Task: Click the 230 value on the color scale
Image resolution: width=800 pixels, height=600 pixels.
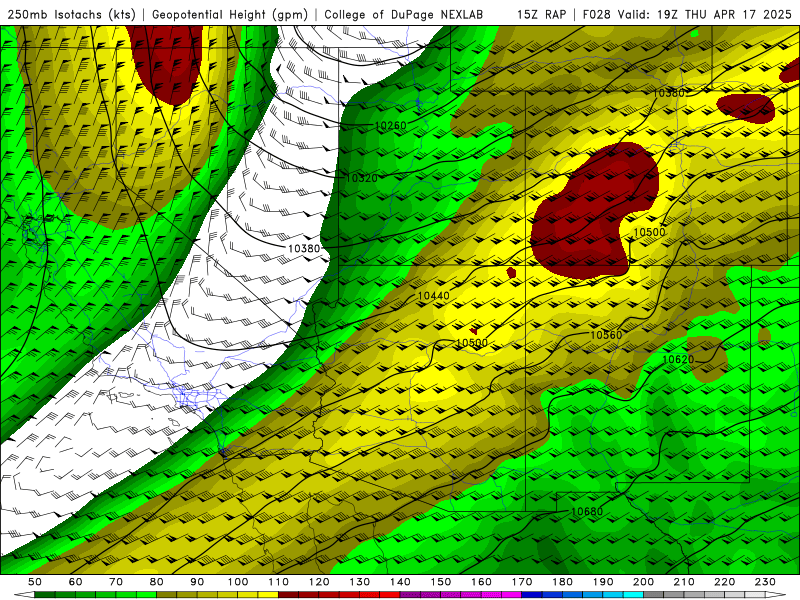Action: [x=765, y=582]
